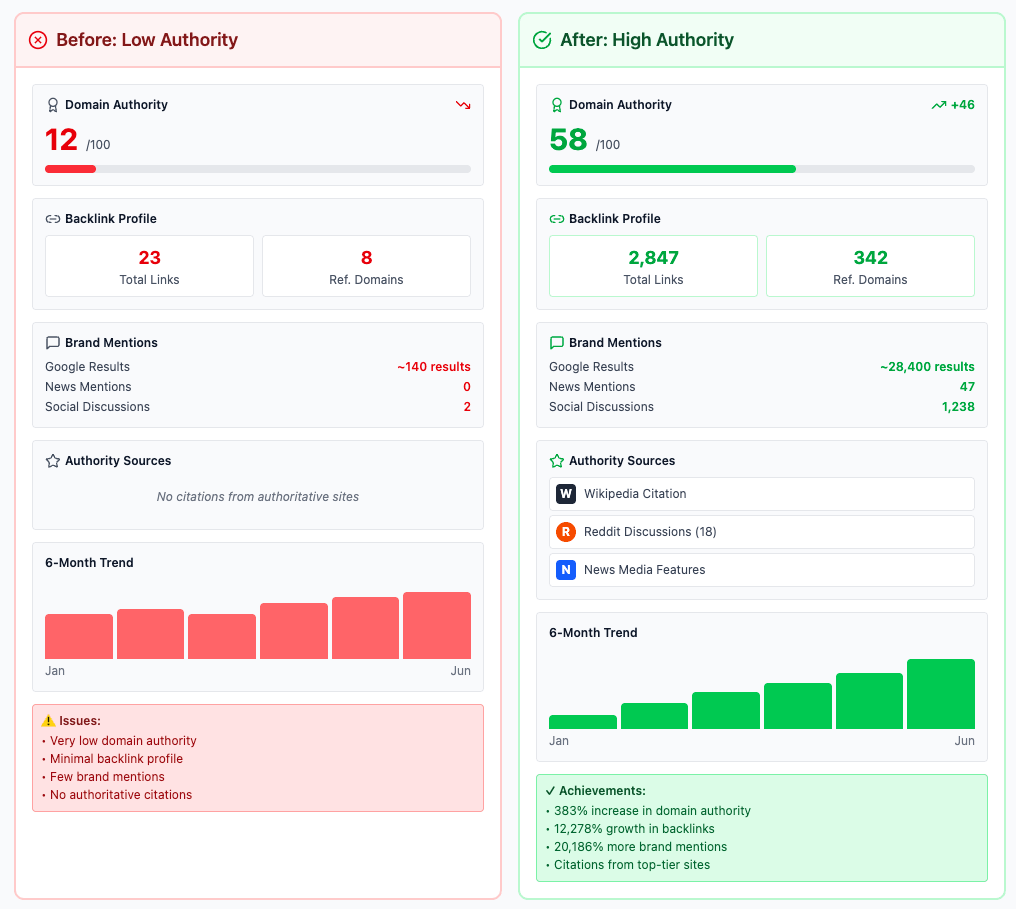Click '383% increase in domain authority' achievement
This screenshot has height=909, width=1016.
(652, 811)
